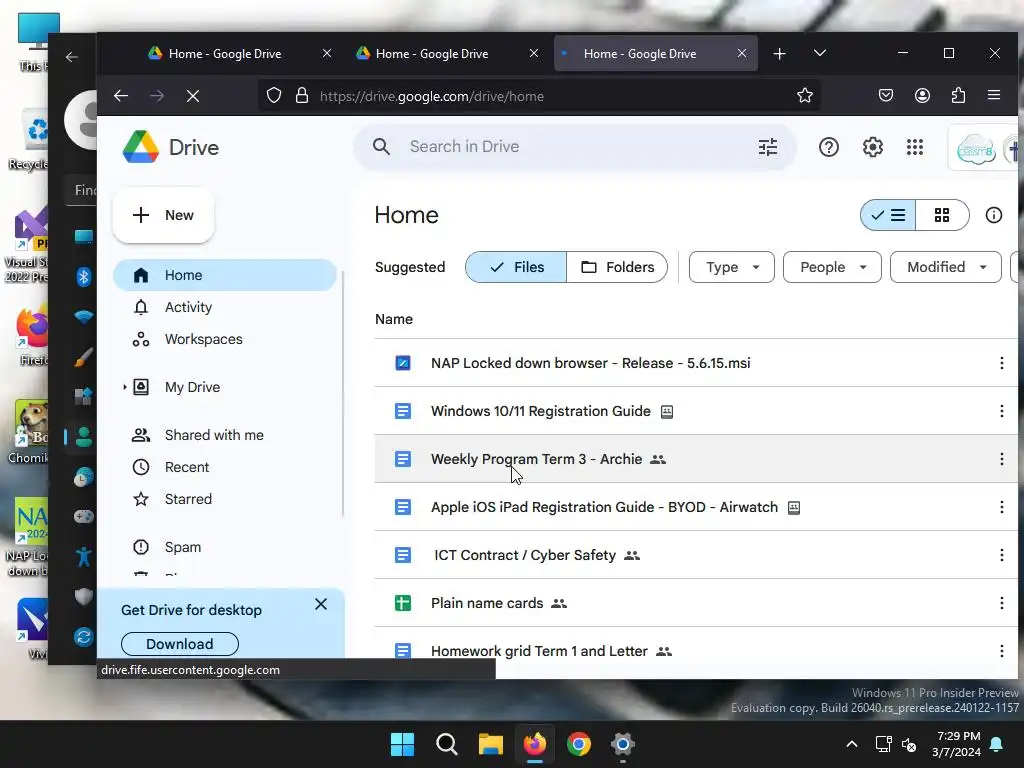This screenshot has width=1024, height=768.
Task: Open Settings gear on taskbar
Action: [x=622, y=744]
